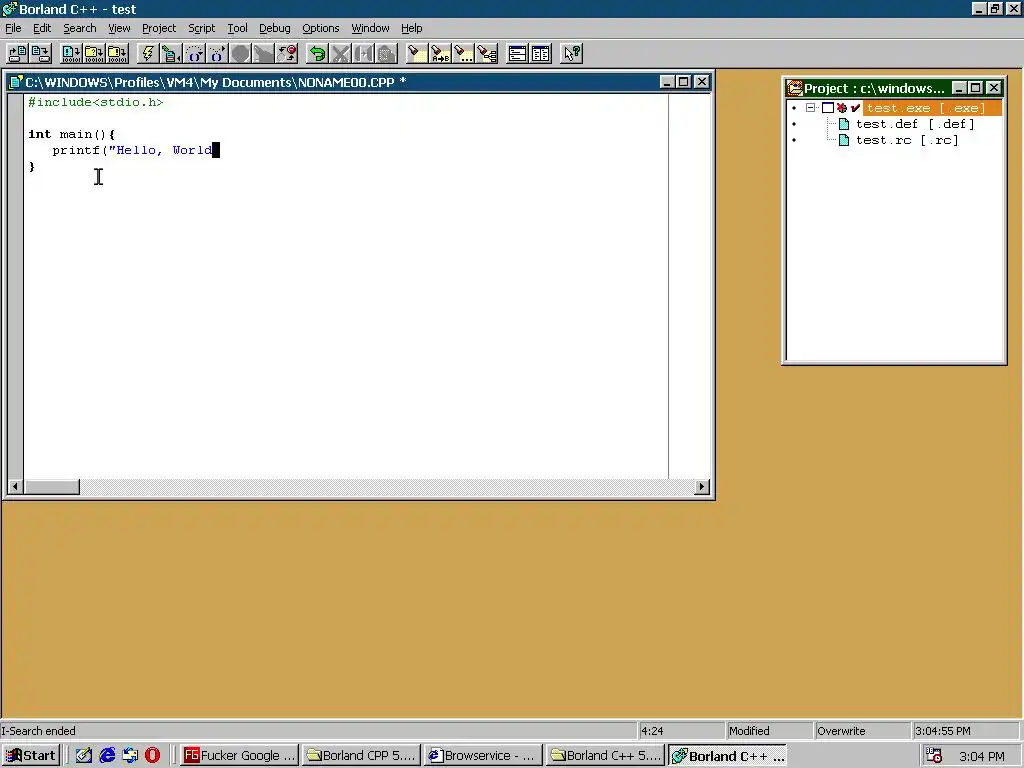This screenshot has height=768, width=1024.
Task: Open the Search menu
Action: tap(80, 28)
